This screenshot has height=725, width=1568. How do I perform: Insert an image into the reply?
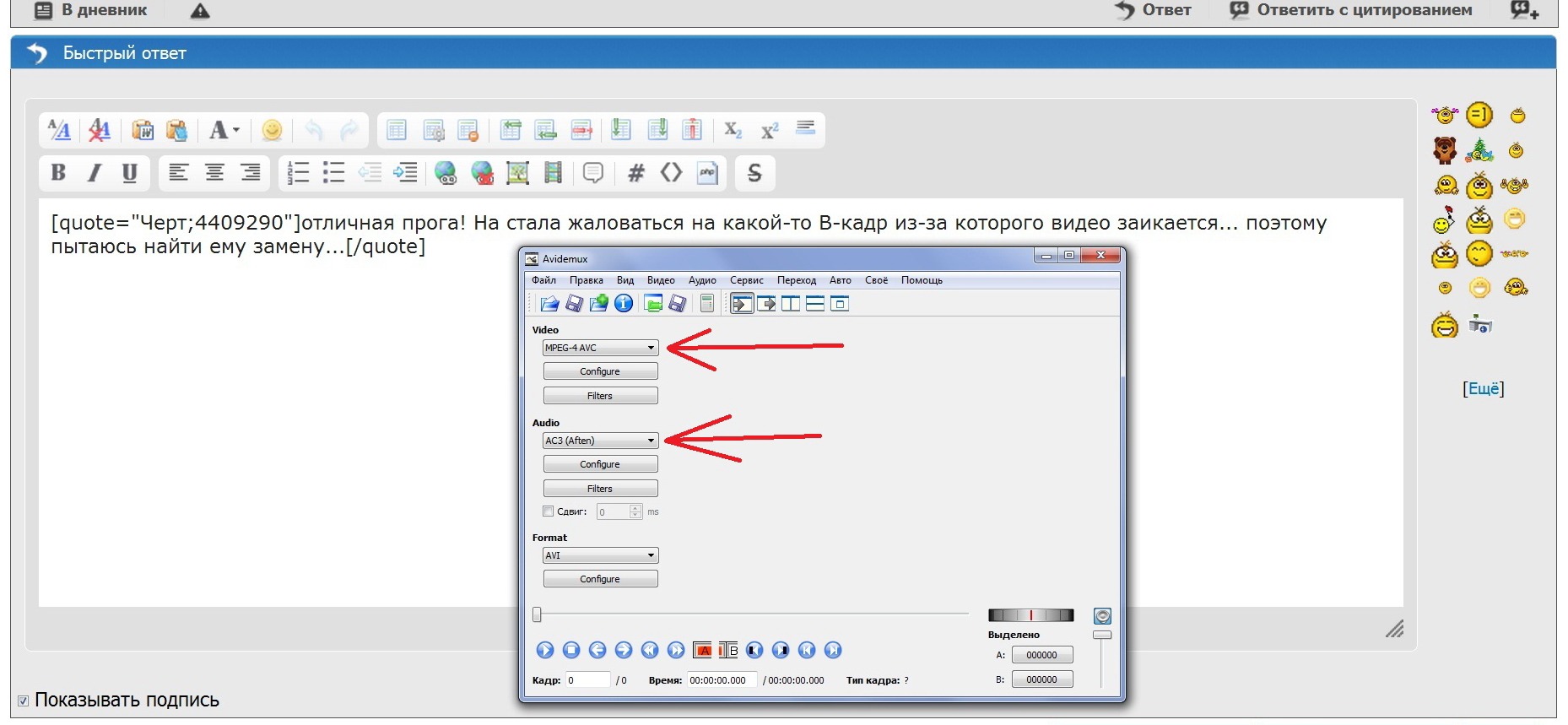click(x=517, y=173)
